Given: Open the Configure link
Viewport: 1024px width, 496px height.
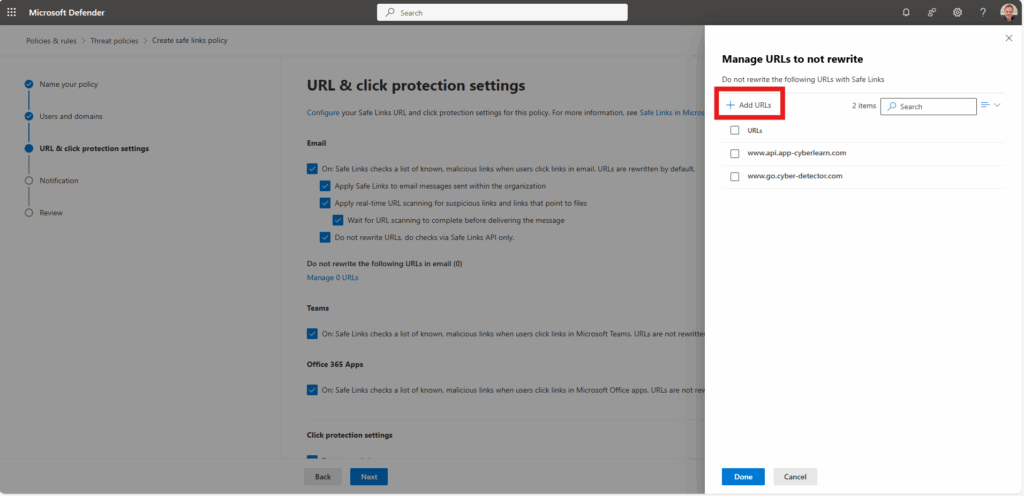Looking at the screenshot, I should click(323, 113).
